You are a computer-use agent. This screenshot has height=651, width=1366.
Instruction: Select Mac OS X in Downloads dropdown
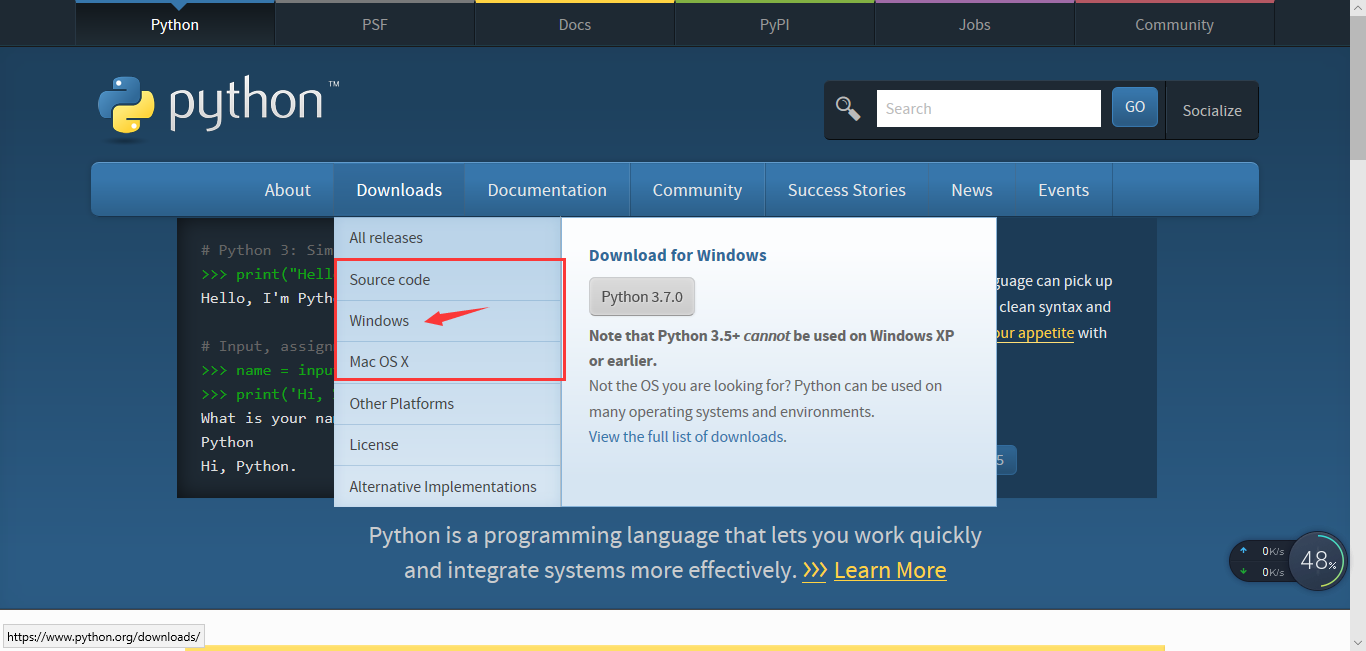(x=447, y=362)
